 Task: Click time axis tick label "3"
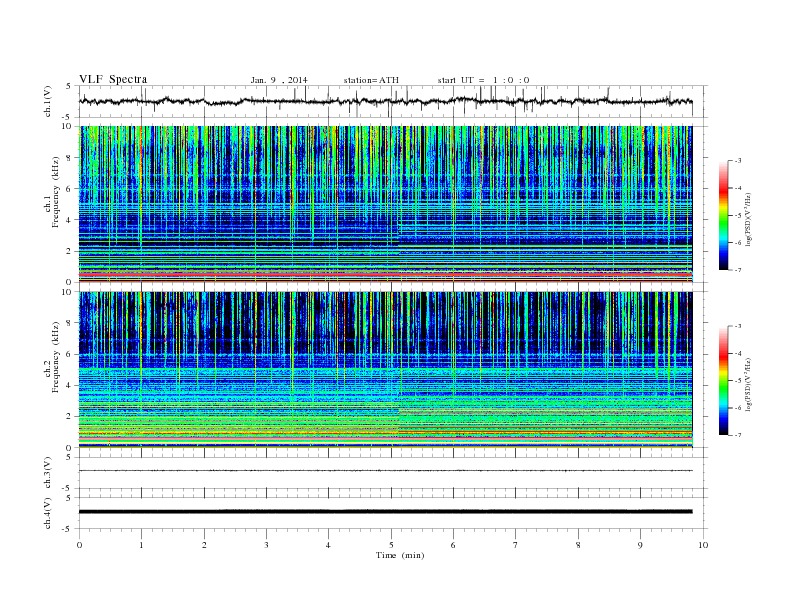click(266, 545)
